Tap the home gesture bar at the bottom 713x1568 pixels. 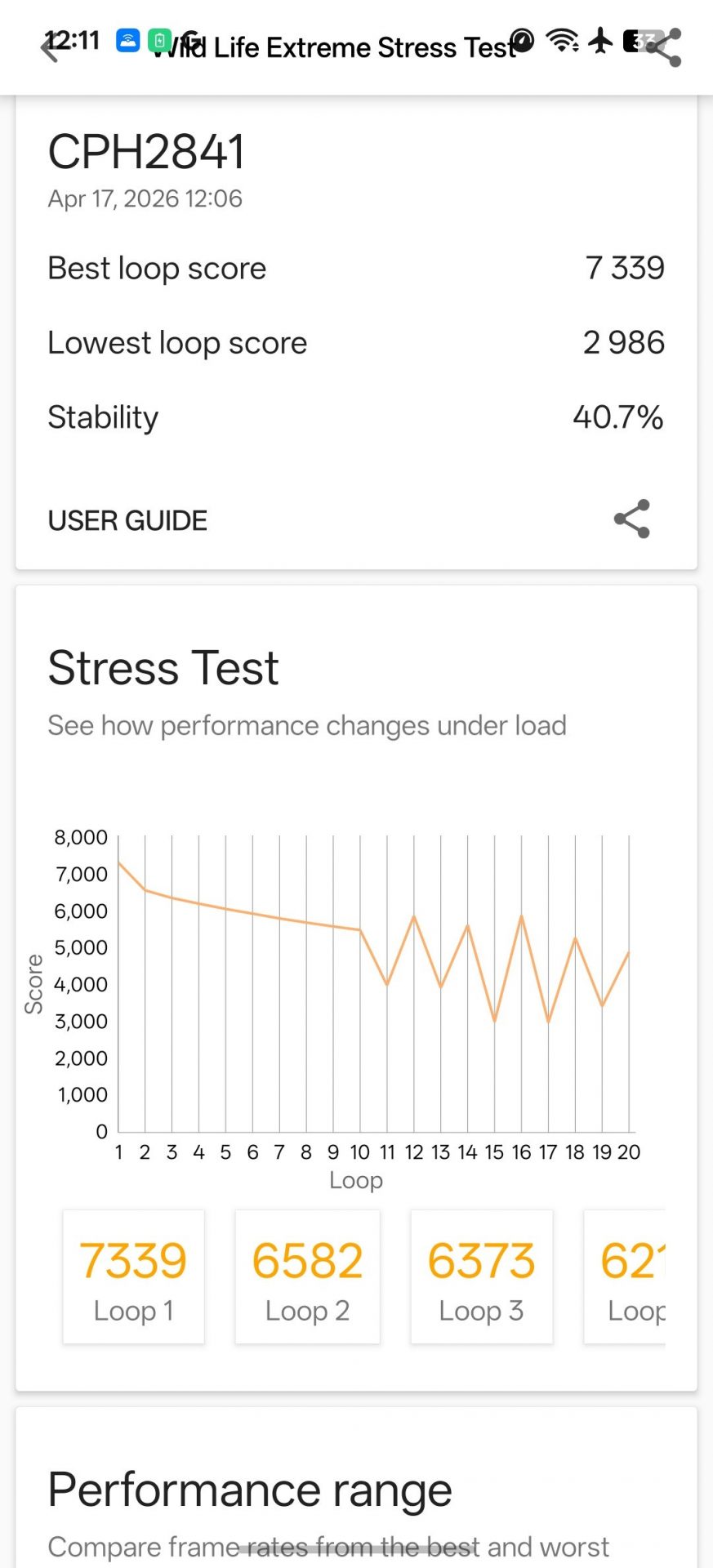pyautogui.click(x=356, y=1549)
